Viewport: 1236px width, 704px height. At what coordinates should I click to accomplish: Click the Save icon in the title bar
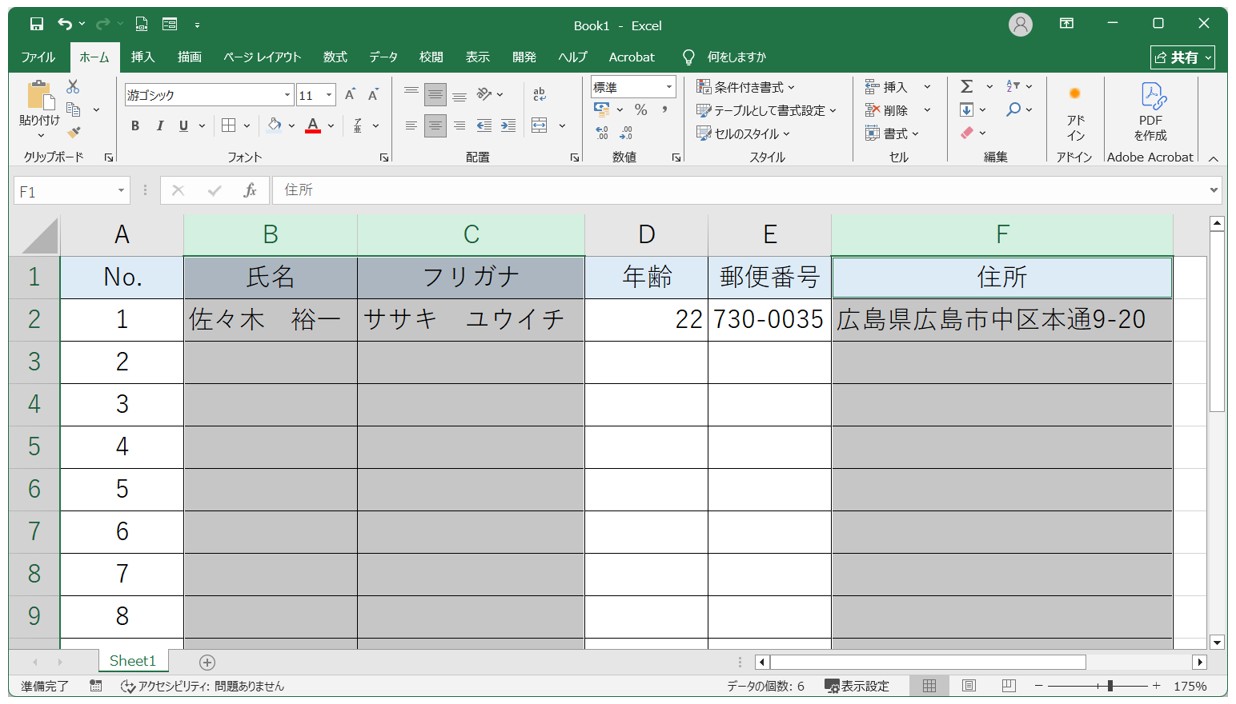pos(36,24)
